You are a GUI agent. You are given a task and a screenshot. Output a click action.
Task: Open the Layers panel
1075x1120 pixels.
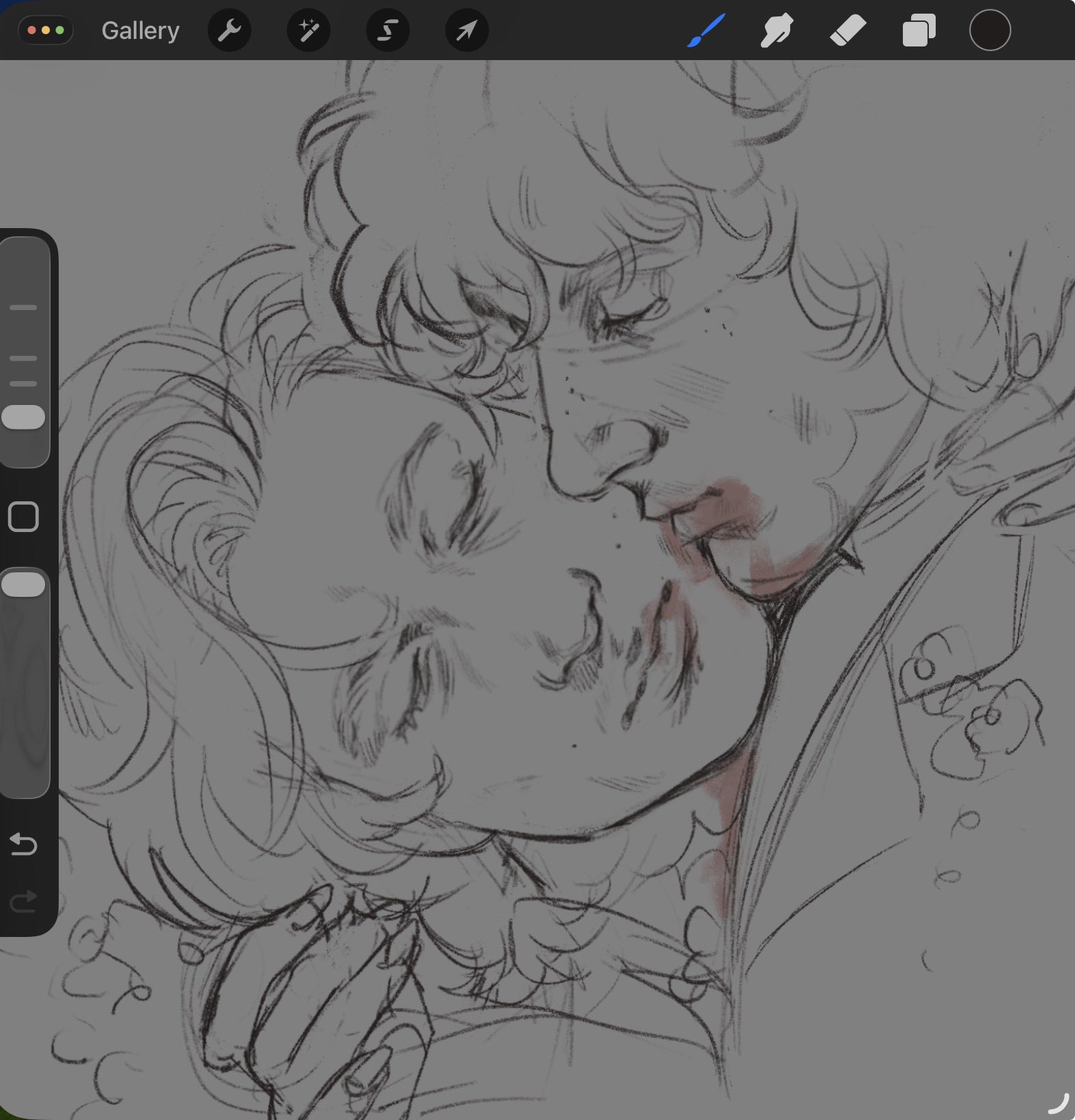point(919,31)
